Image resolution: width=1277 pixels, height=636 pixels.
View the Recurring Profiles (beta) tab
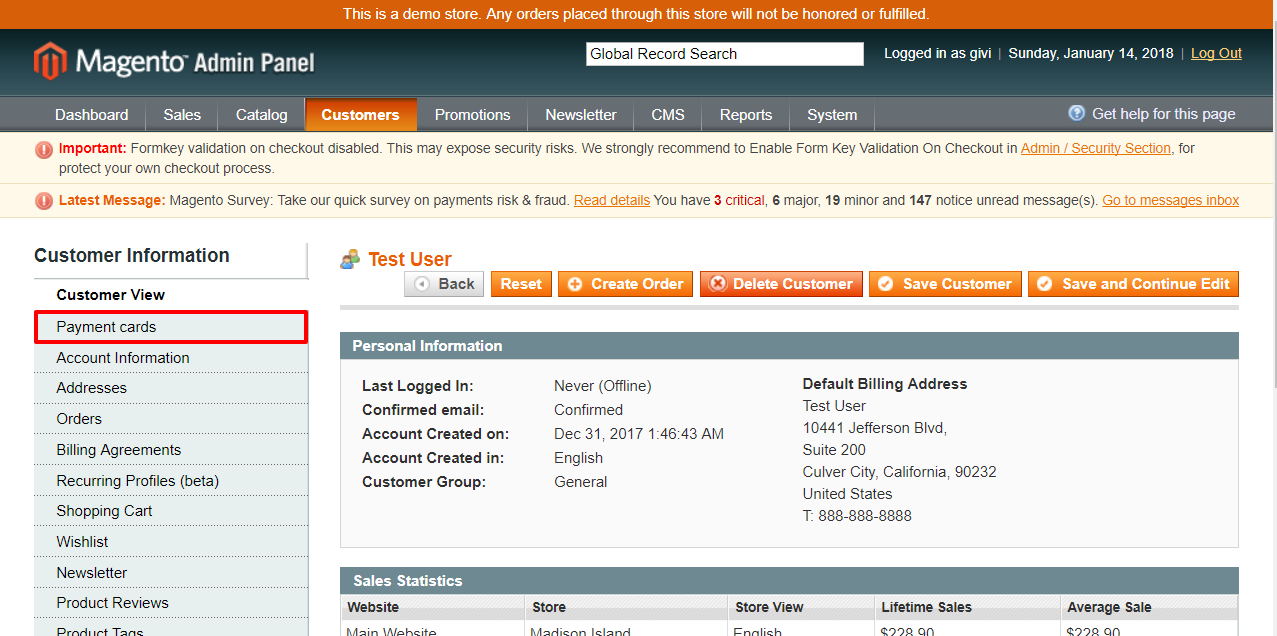pos(170,481)
